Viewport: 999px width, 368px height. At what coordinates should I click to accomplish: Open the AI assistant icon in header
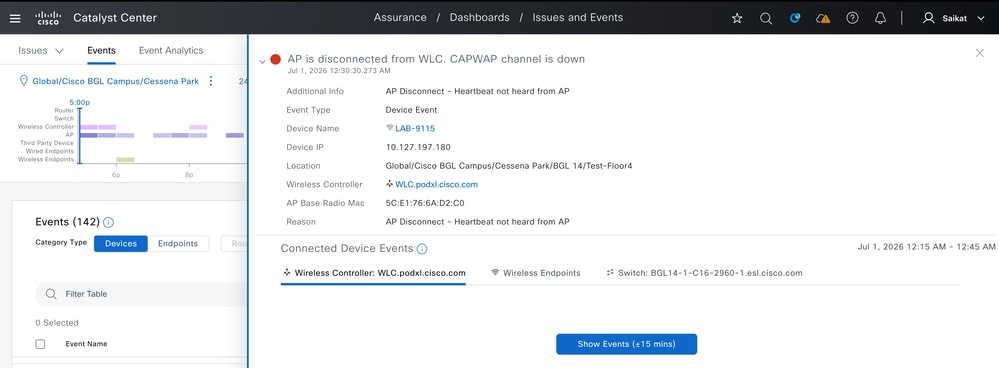point(795,18)
